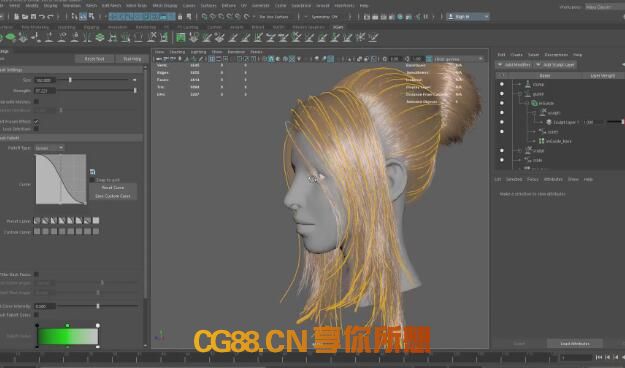Image resolution: width=625 pixels, height=368 pixels.
Task: Open the Falloff Type dropdown
Action: coord(49,148)
